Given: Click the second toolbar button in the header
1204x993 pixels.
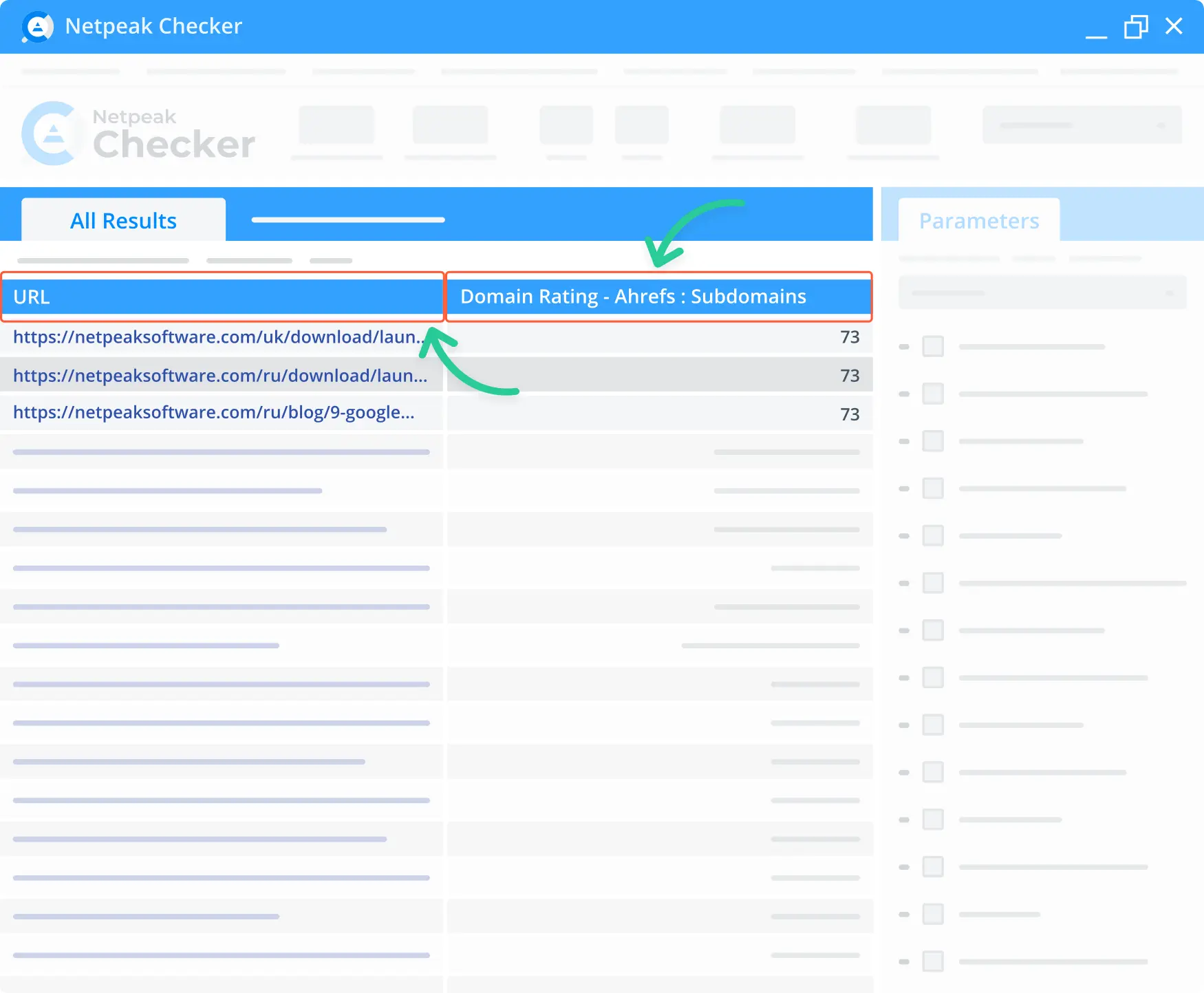Looking at the screenshot, I should pos(450,125).
